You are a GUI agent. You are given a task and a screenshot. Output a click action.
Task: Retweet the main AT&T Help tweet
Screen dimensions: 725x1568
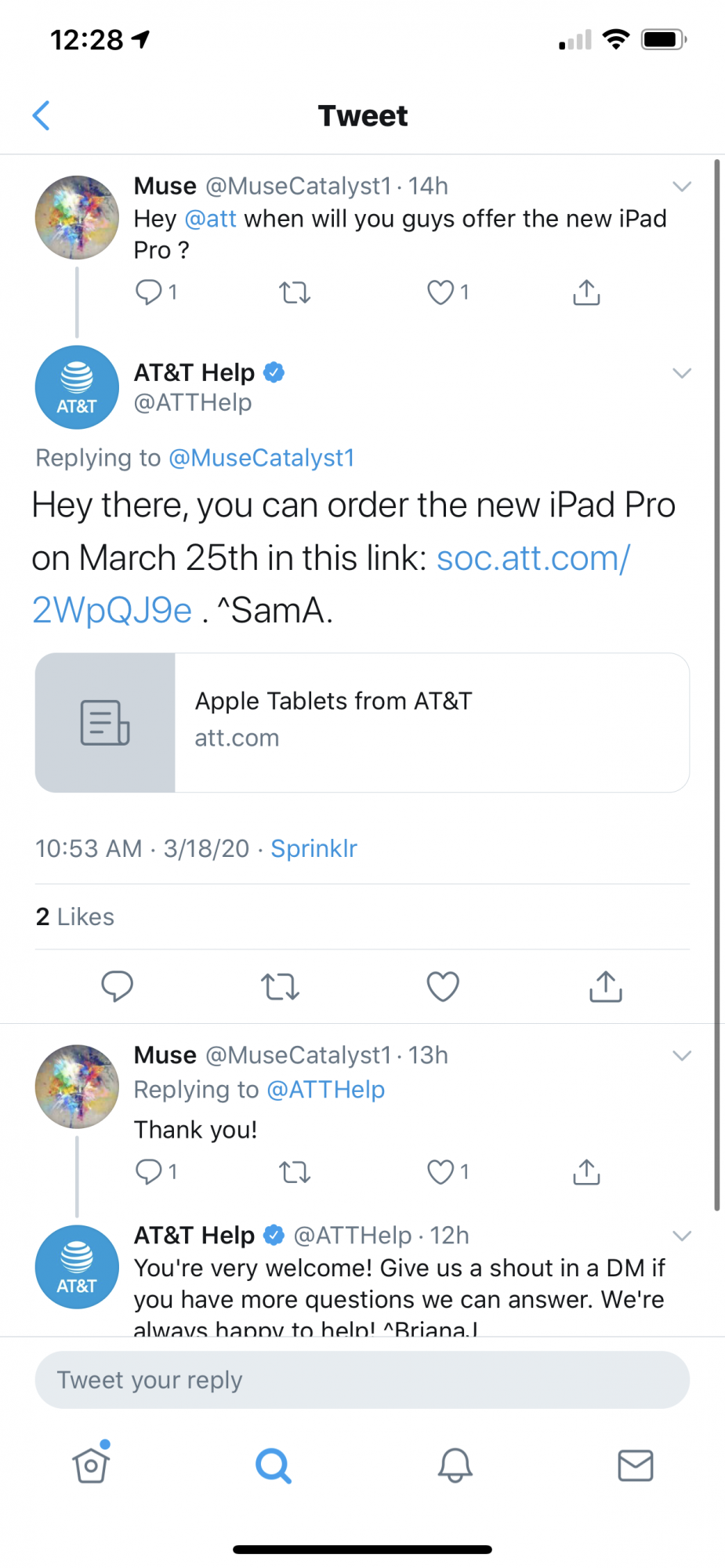280,986
